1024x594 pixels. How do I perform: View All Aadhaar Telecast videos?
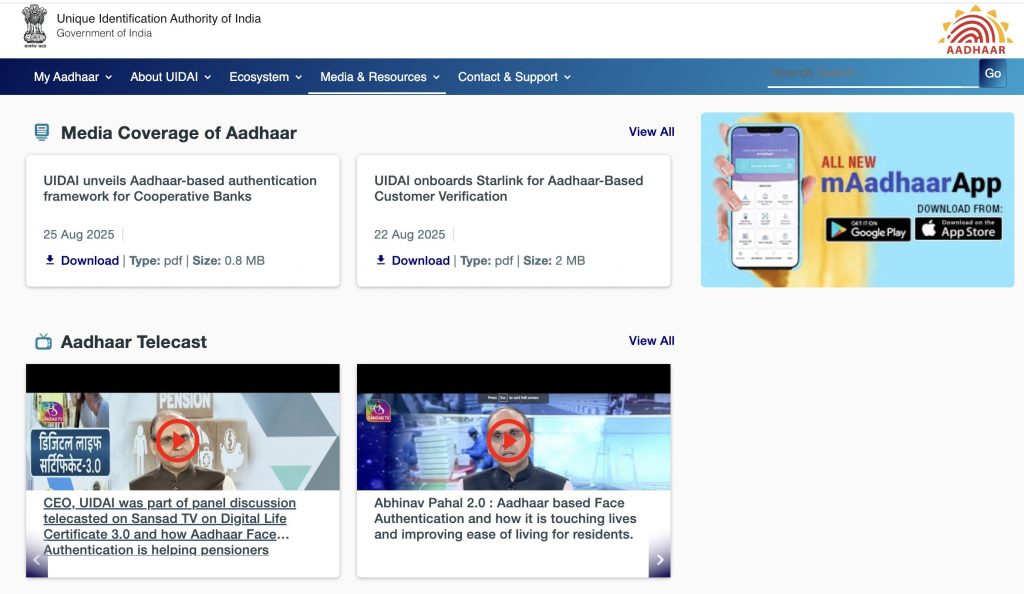(x=651, y=341)
